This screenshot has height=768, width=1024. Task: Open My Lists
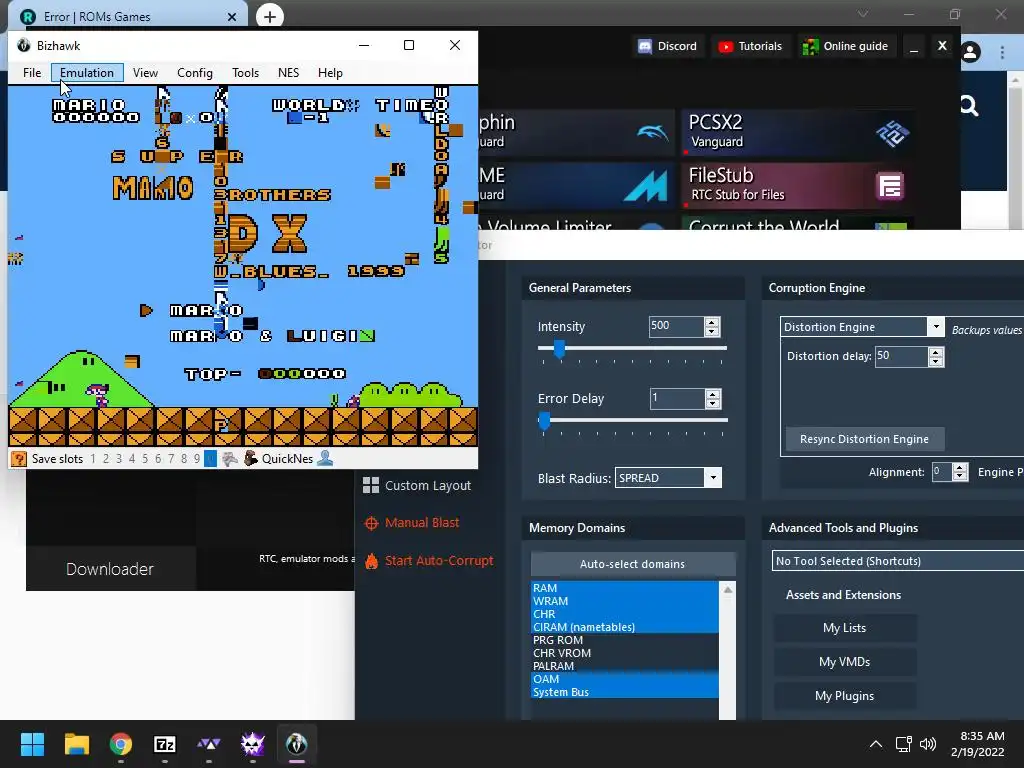pyautogui.click(x=844, y=628)
